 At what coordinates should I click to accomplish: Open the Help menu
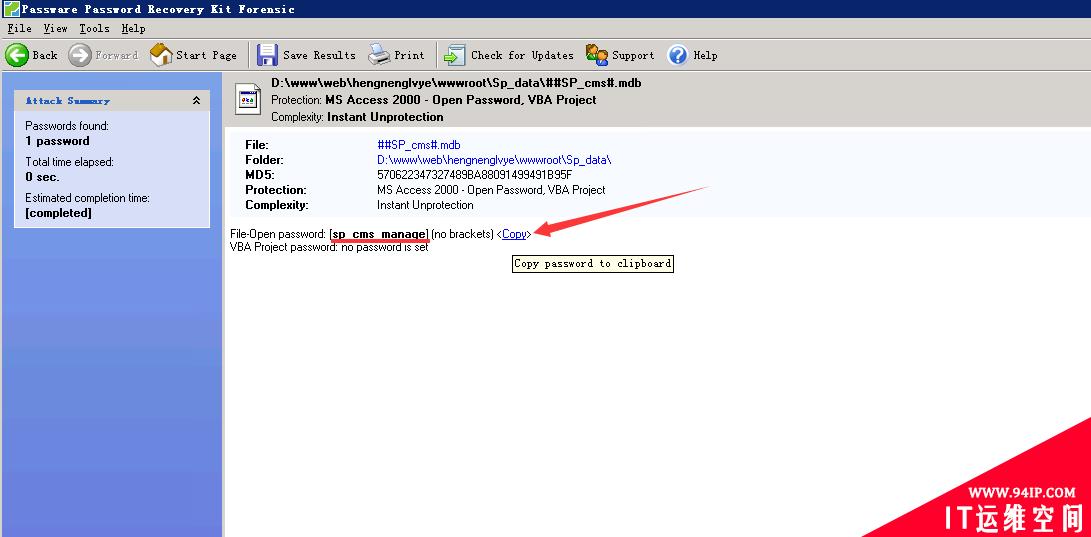point(133,29)
